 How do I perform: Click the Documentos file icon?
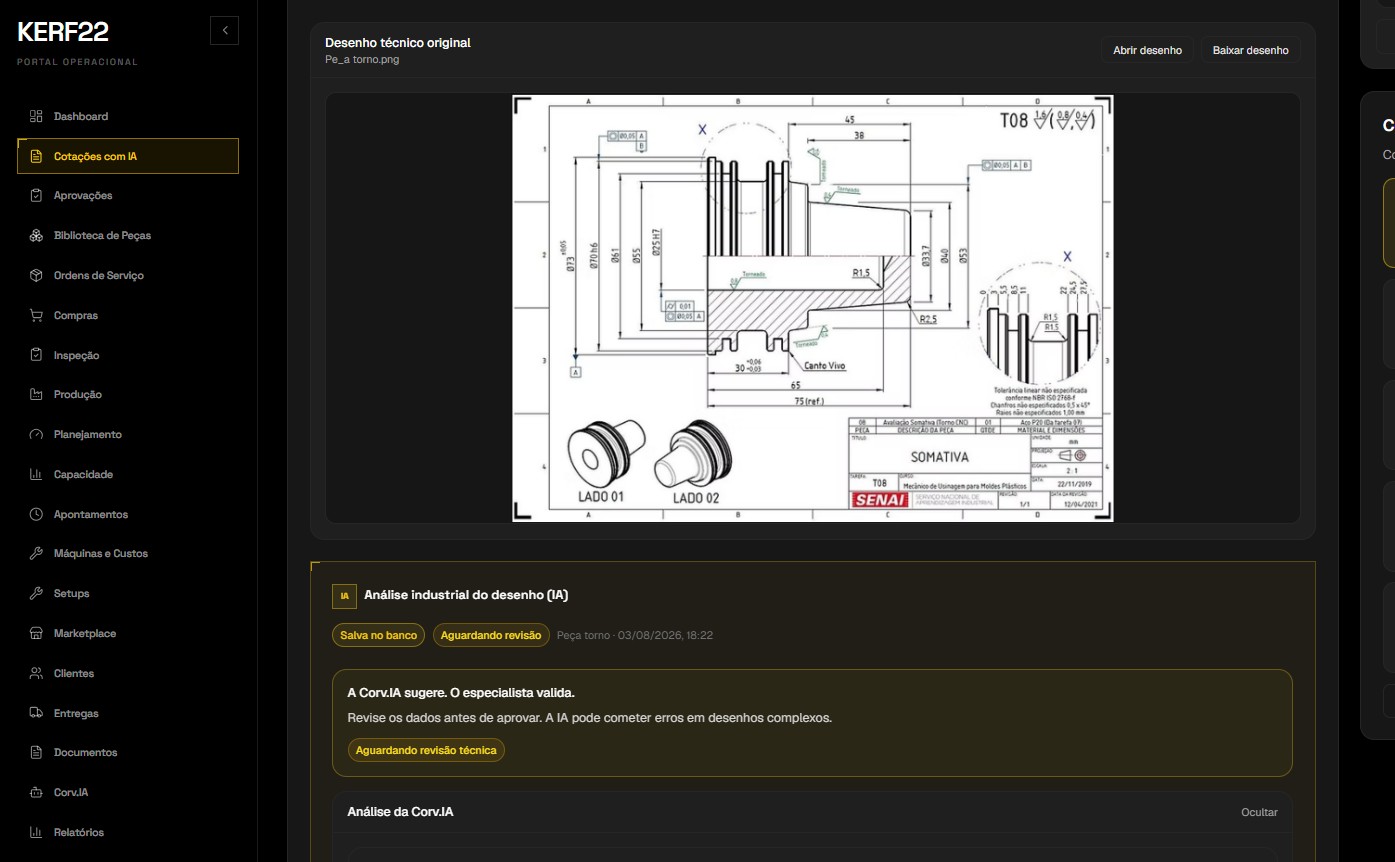pyautogui.click(x=36, y=752)
